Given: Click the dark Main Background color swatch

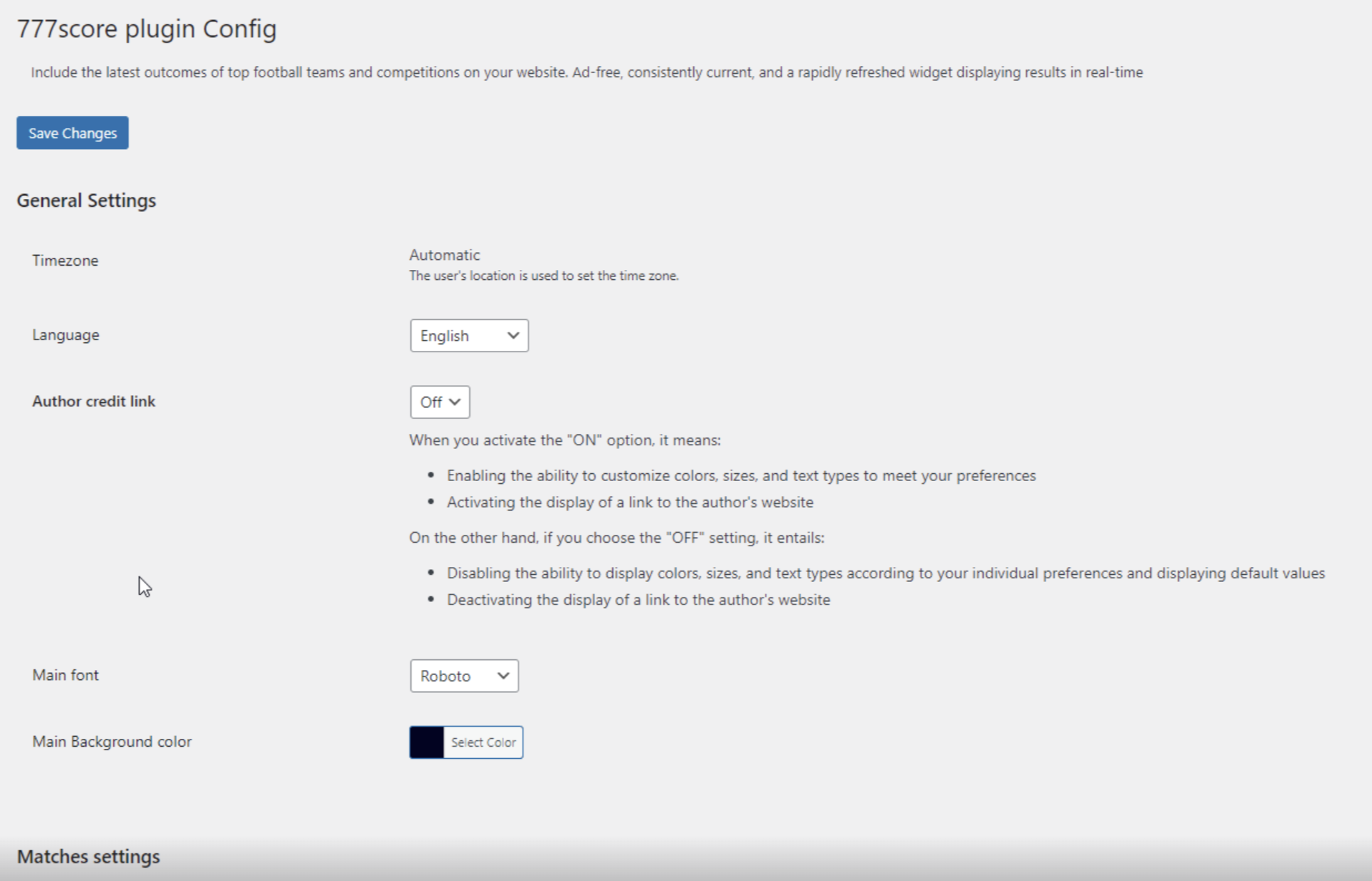Looking at the screenshot, I should [x=427, y=742].
